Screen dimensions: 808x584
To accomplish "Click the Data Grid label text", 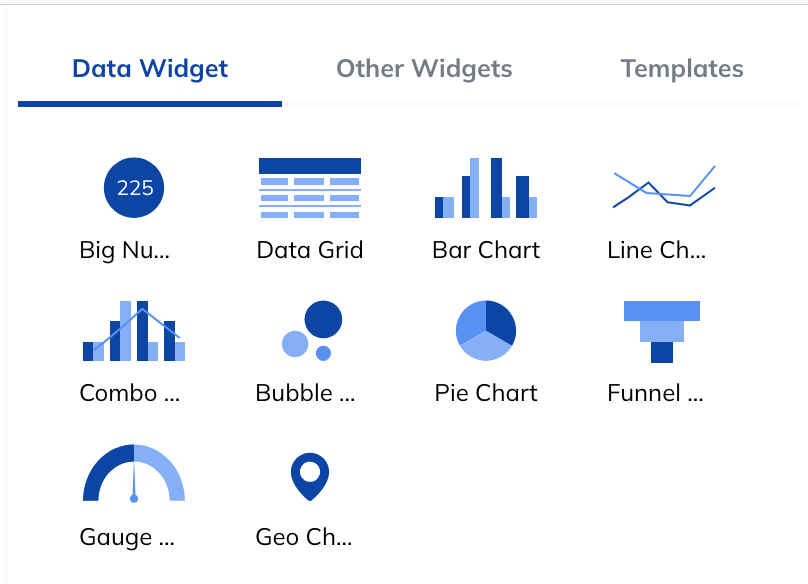I will pos(309,250).
